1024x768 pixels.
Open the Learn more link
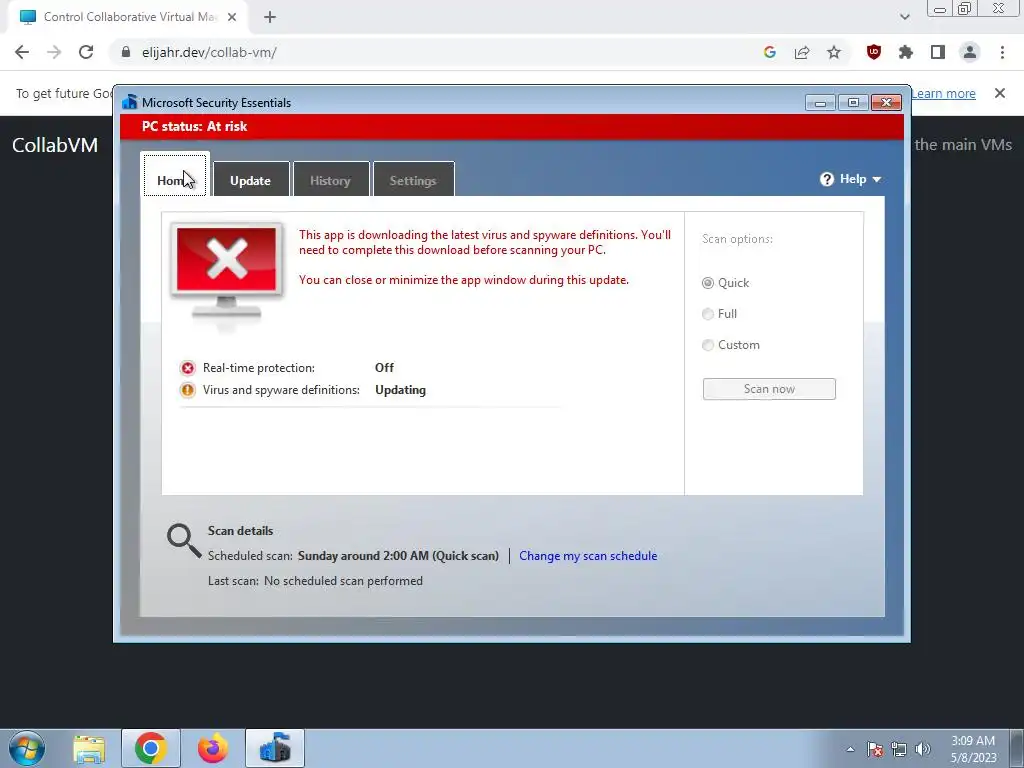coord(943,93)
